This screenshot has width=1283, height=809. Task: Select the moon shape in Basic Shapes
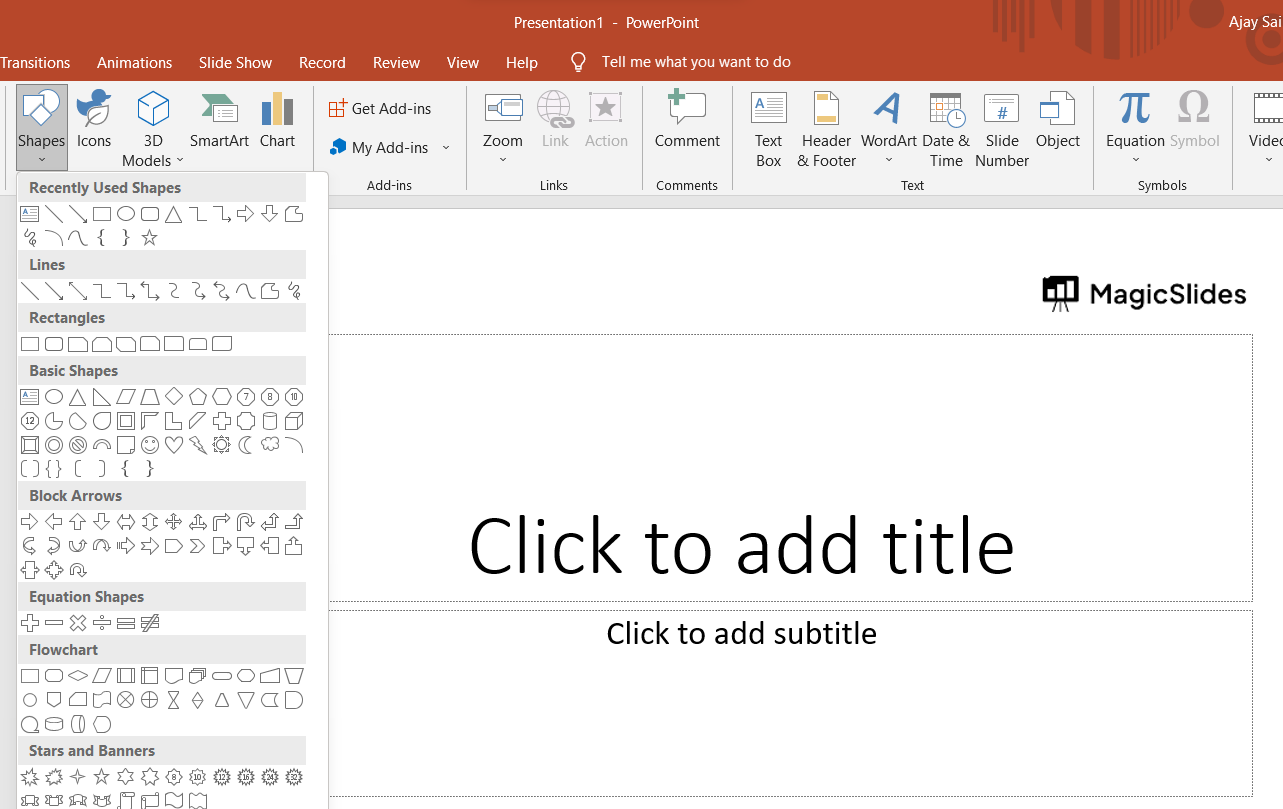(x=246, y=445)
